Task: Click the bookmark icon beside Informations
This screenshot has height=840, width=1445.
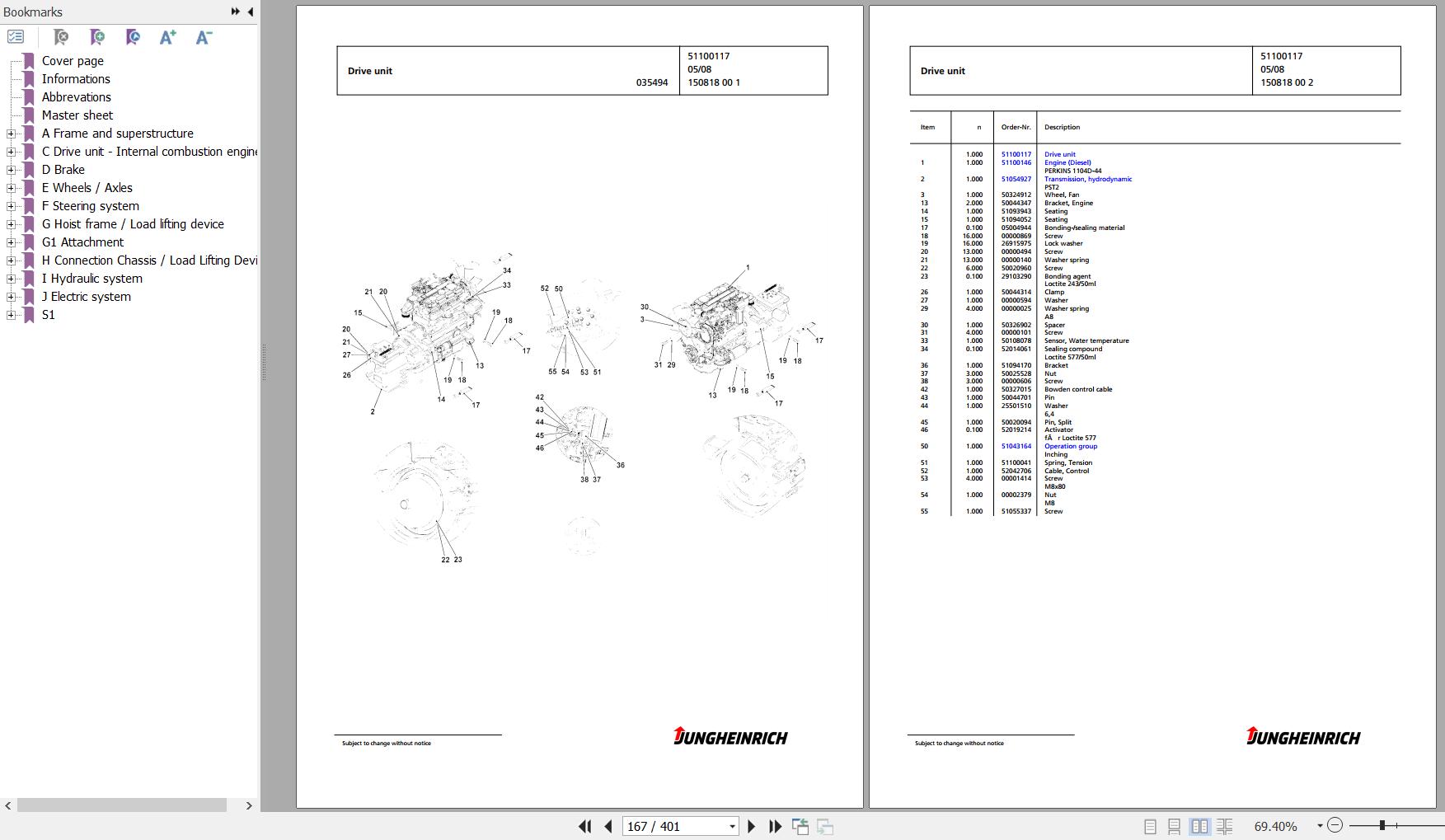Action: (x=29, y=79)
